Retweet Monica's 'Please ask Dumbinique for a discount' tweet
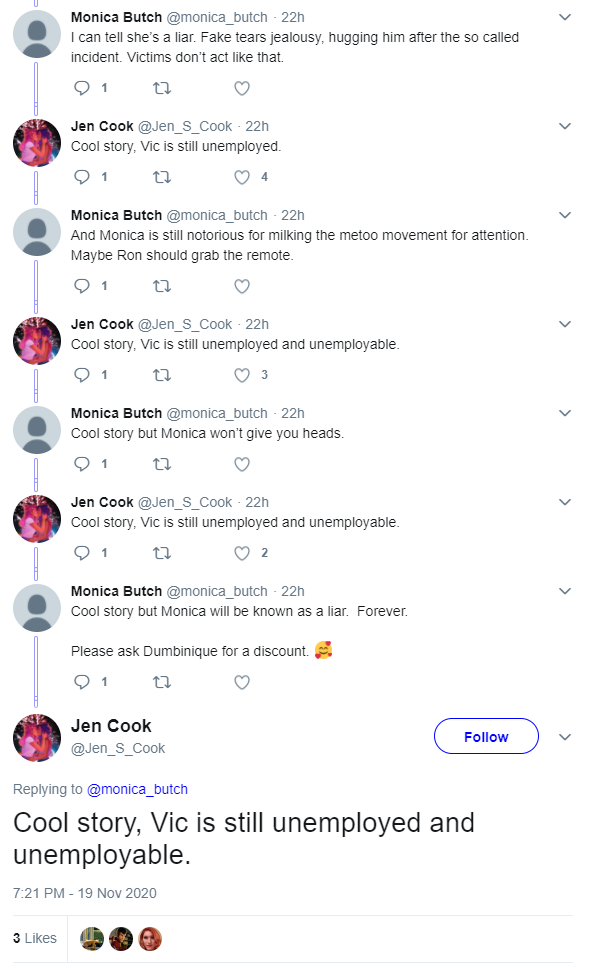Screen dimensions: 593x968 (162, 682)
